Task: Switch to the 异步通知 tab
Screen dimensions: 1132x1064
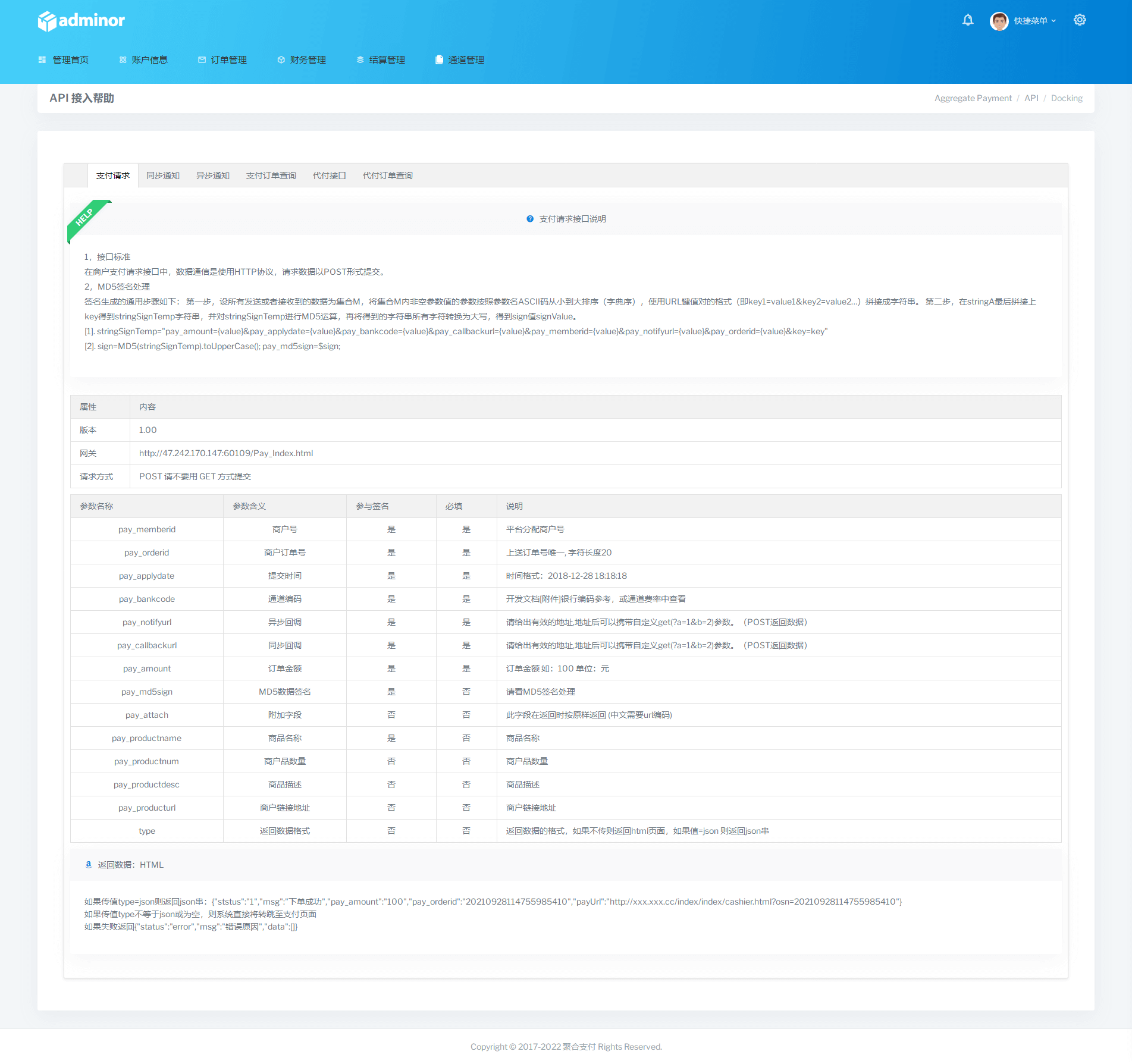Action: (x=213, y=175)
